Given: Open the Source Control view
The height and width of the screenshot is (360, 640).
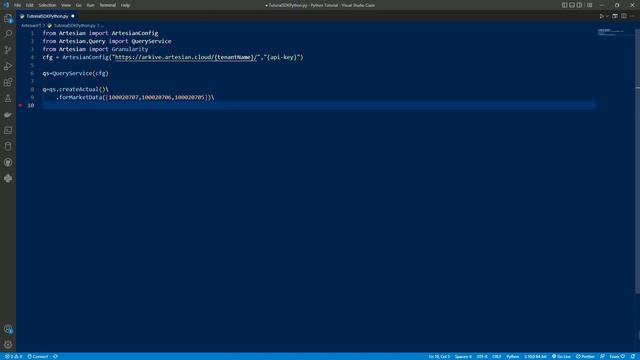Looking at the screenshot, I should click(x=8, y=50).
